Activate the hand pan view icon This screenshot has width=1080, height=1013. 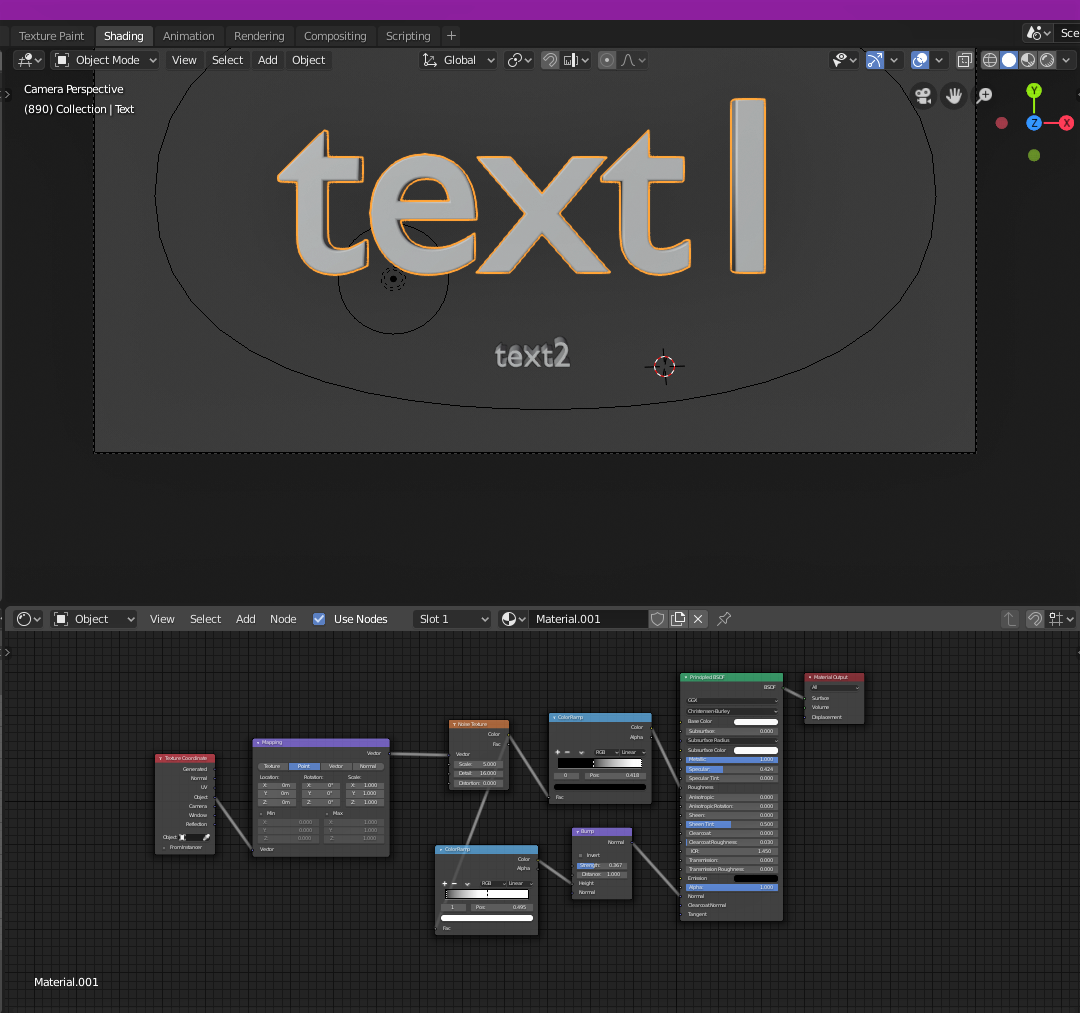pos(953,95)
